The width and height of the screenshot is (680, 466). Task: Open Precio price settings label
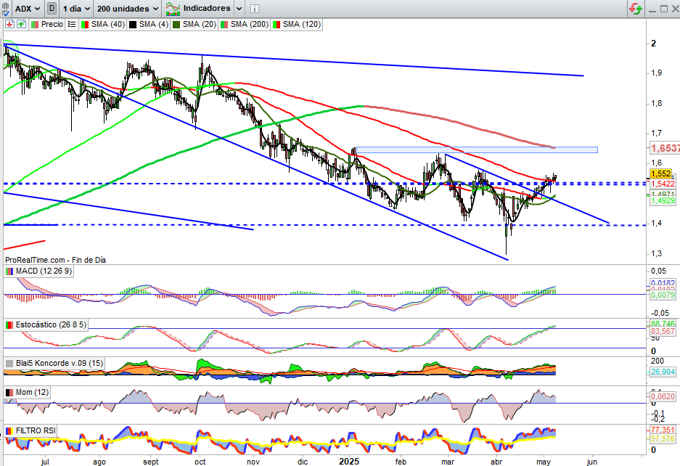52,25
